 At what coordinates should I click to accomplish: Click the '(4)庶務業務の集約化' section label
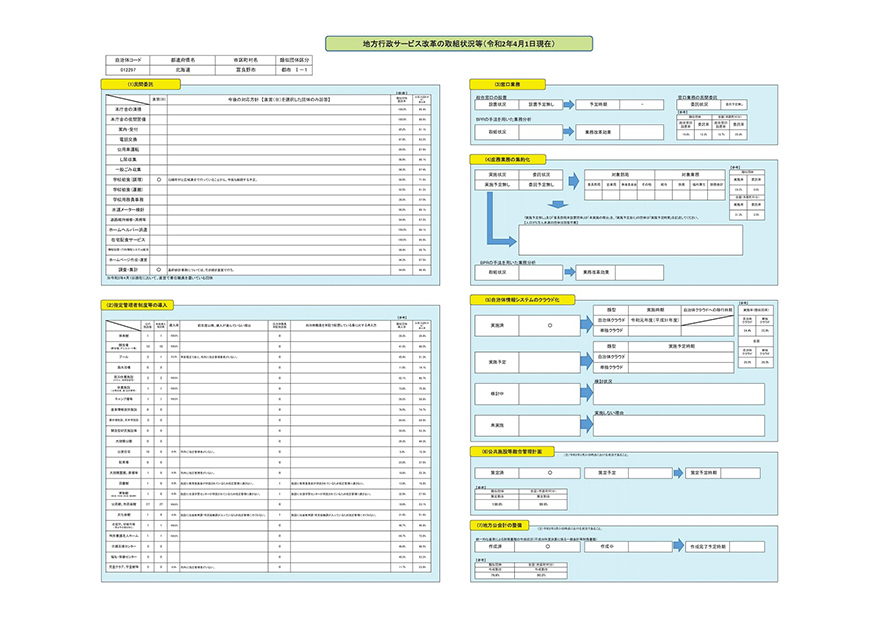click(508, 159)
